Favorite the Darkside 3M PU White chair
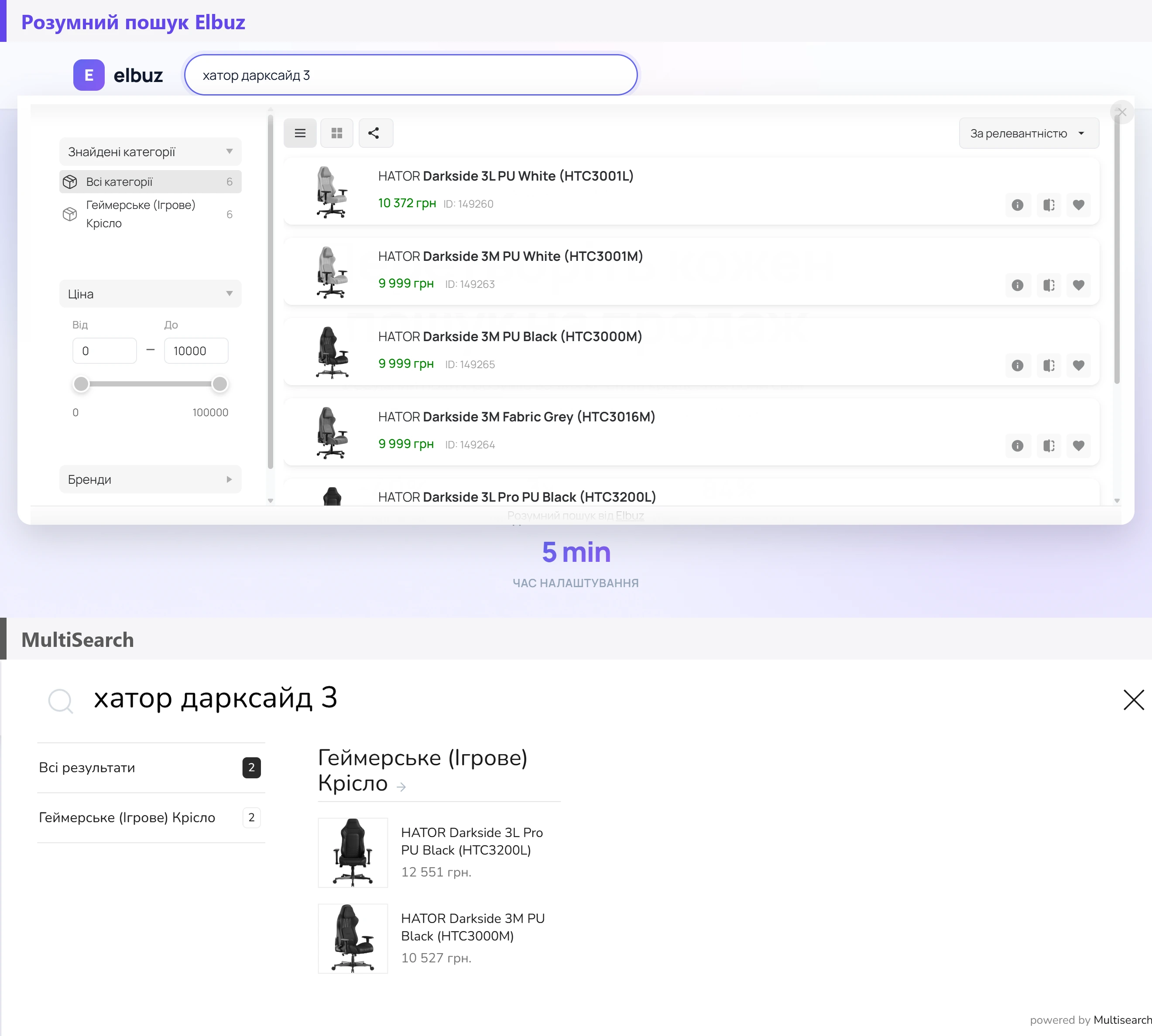The image size is (1152, 1036). point(1079,285)
